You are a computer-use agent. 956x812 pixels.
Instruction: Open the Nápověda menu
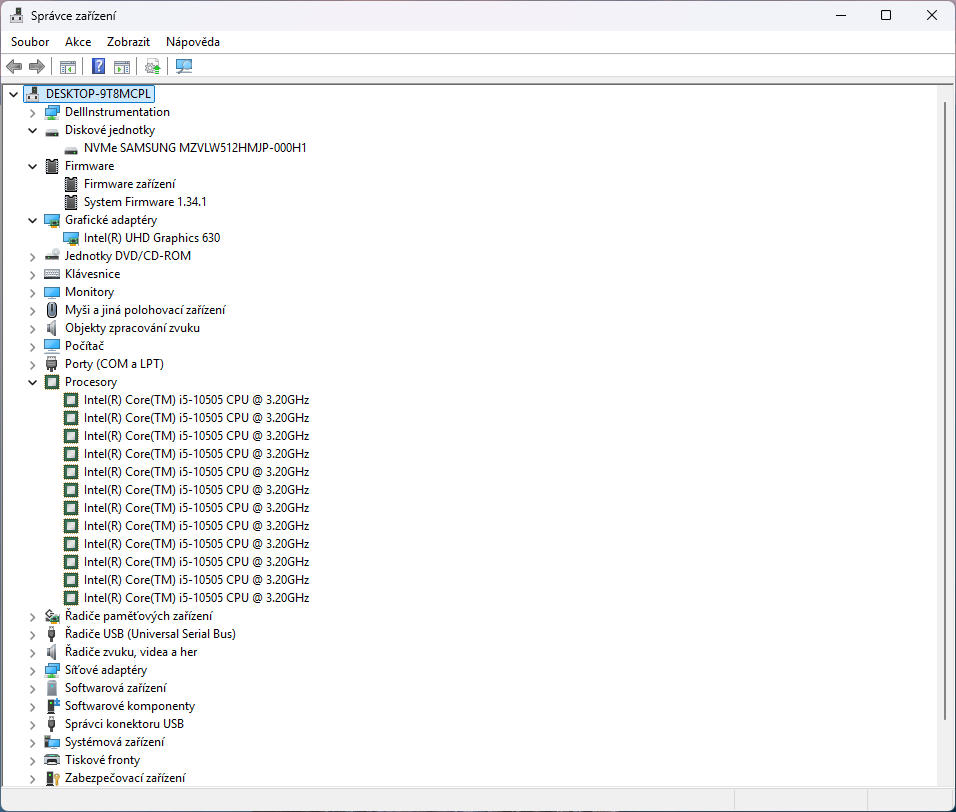[192, 42]
